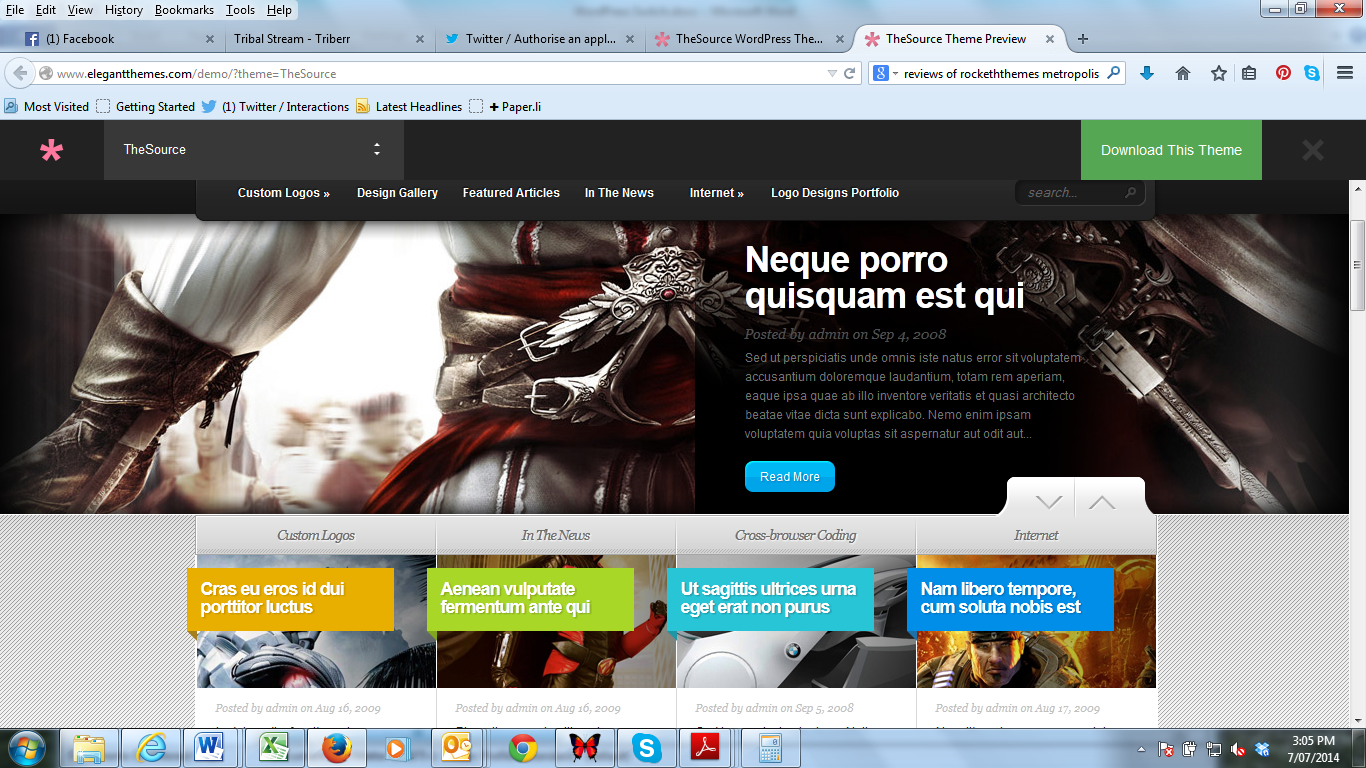Open Google Chrome from the taskbar
Viewport: 1366px width, 768px height.
[523, 748]
